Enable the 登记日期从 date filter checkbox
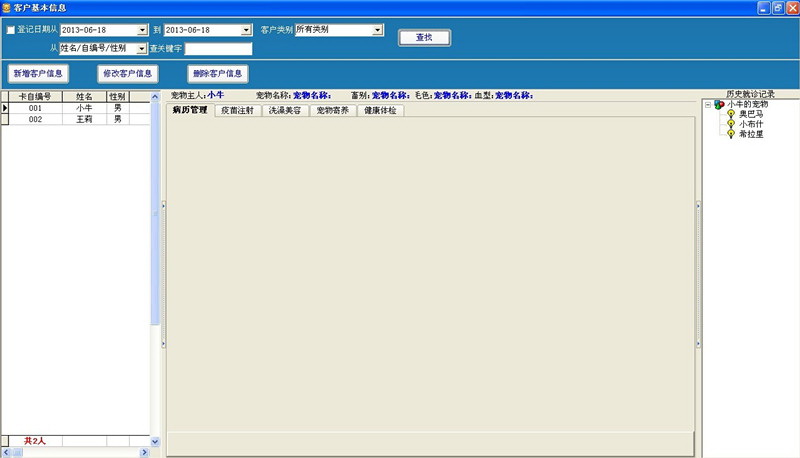Image resolution: width=800 pixels, height=458 pixels. coord(11,30)
